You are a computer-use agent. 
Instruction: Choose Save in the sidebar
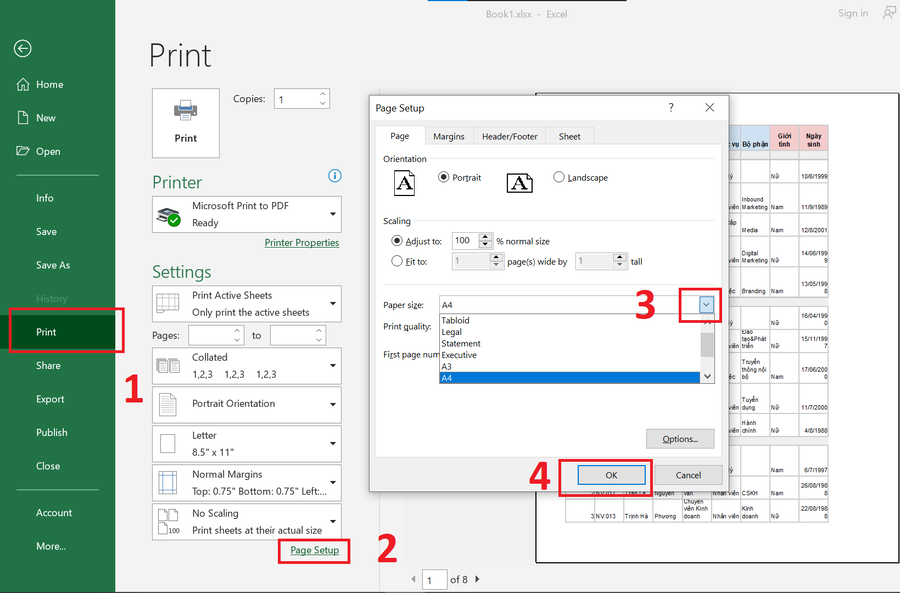(46, 231)
